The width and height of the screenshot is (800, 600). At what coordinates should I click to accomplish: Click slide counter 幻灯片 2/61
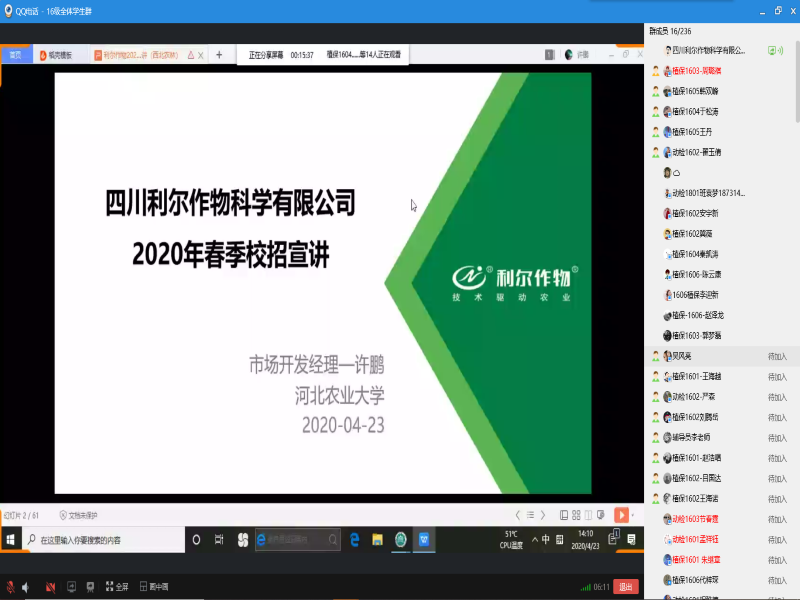pos(21,515)
